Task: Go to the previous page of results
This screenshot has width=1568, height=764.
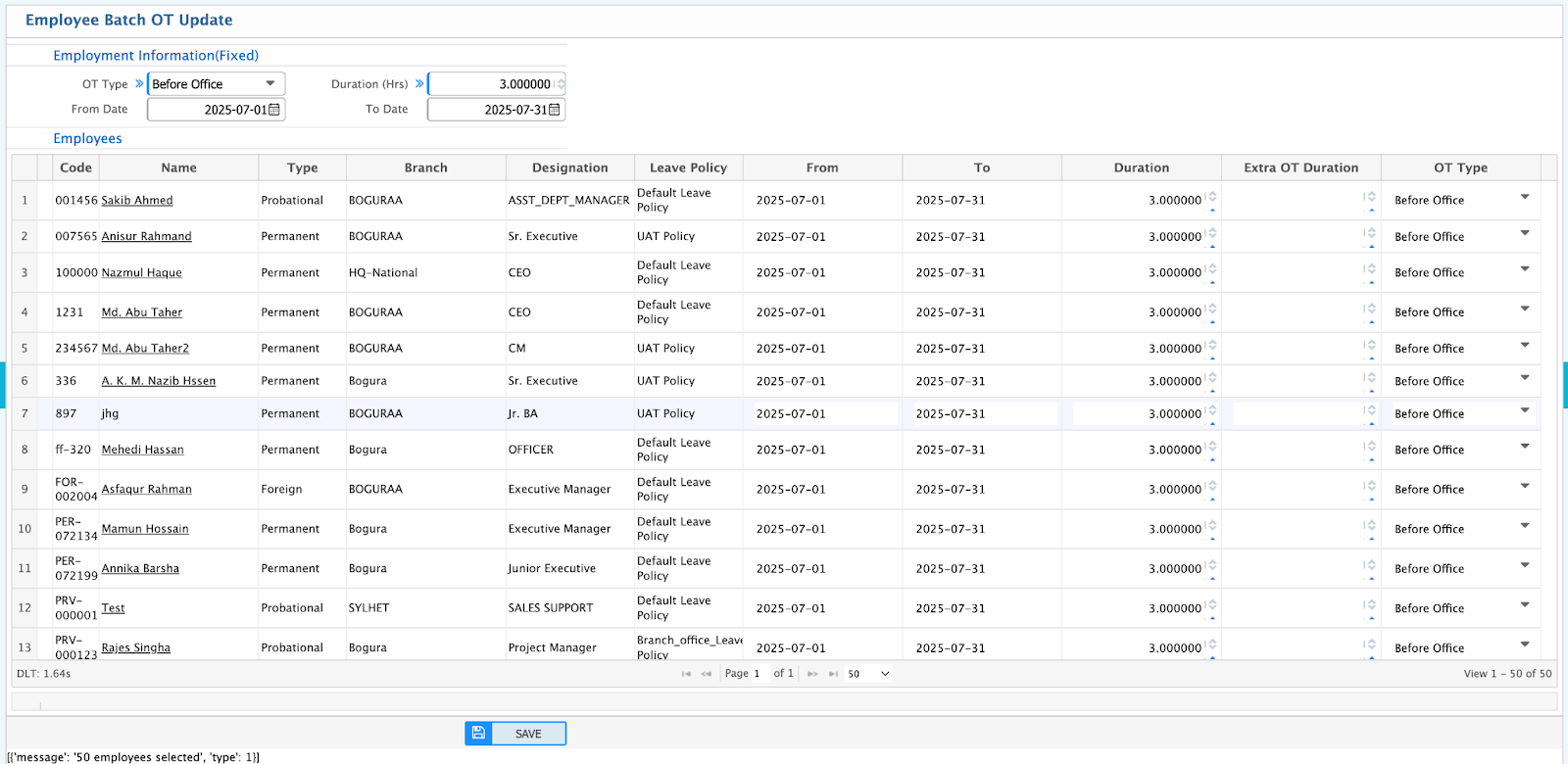Action: pos(706,674)
